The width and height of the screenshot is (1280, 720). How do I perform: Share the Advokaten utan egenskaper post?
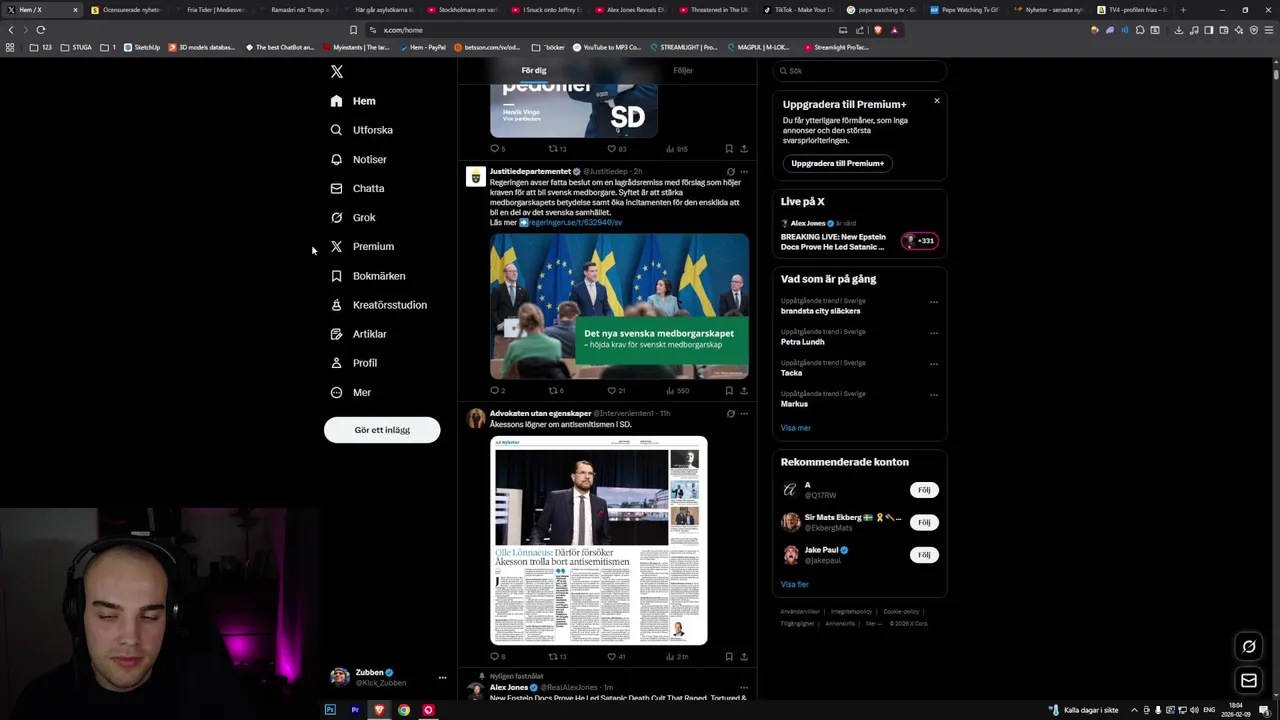(x=744, y=657)
